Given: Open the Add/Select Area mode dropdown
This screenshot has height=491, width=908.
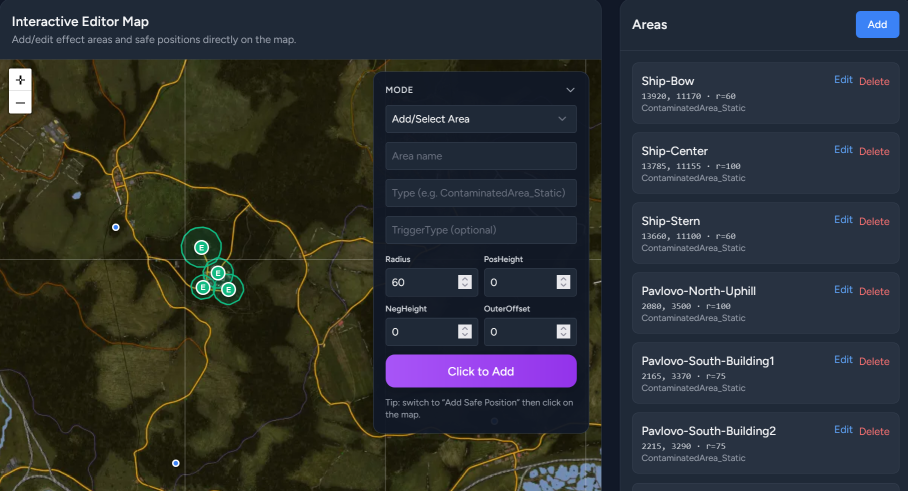Looking at the screenshot, I should (481, 119).
